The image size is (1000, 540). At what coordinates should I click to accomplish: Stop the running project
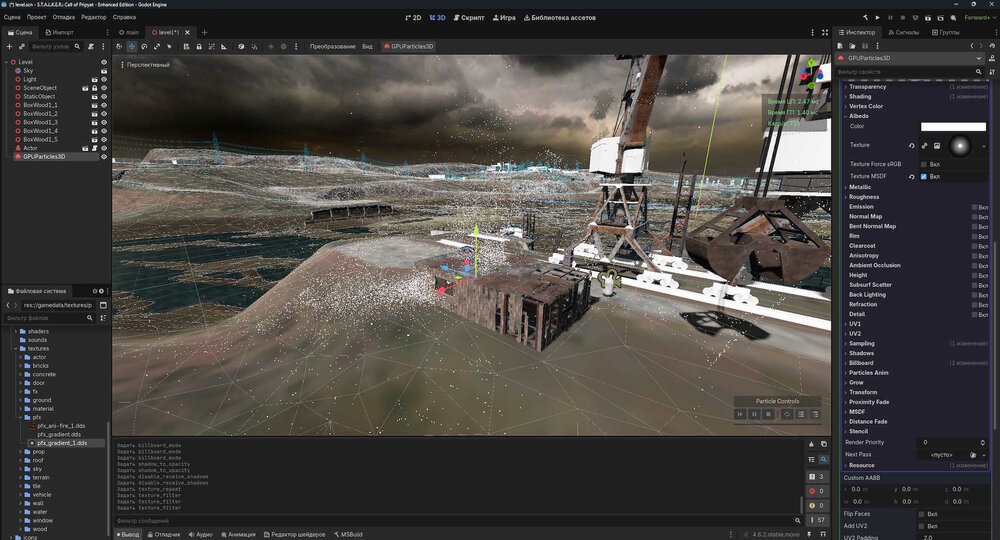[902, 18]
